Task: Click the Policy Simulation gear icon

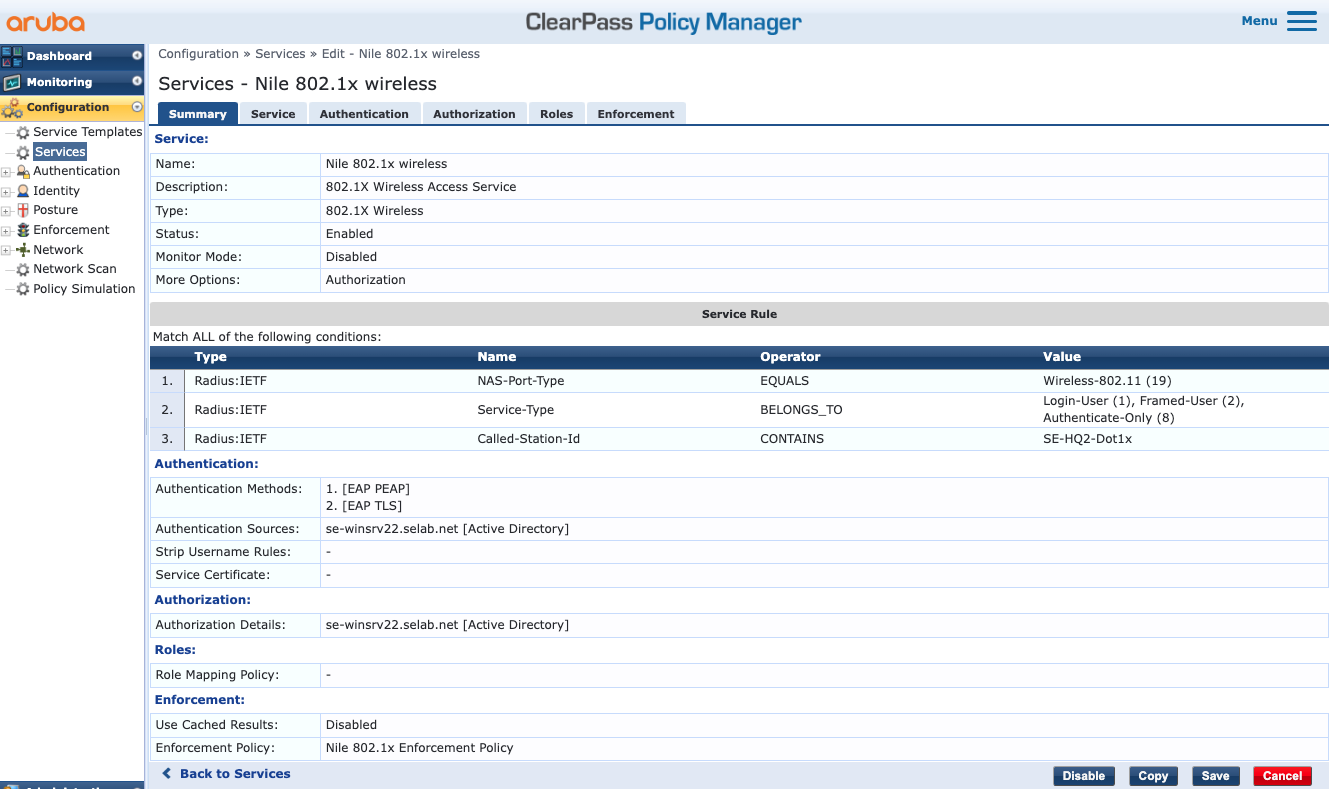Action: tap(23, 289)
